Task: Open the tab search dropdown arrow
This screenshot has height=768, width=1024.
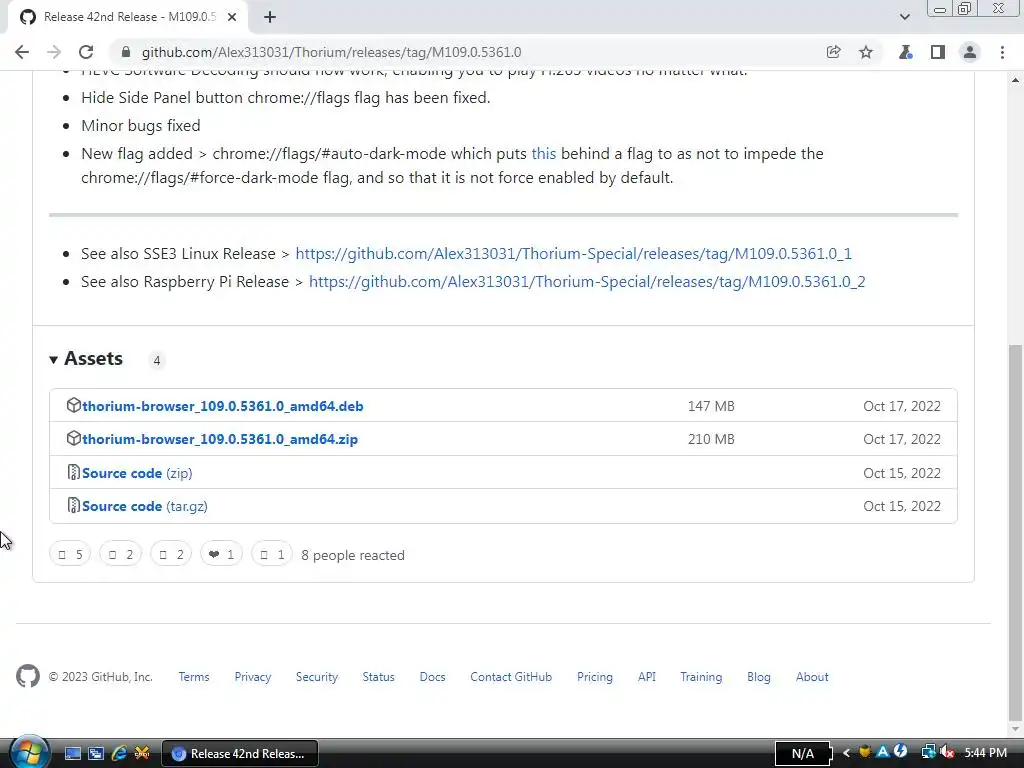Action: pyautogui.click(x=904, y=17)
